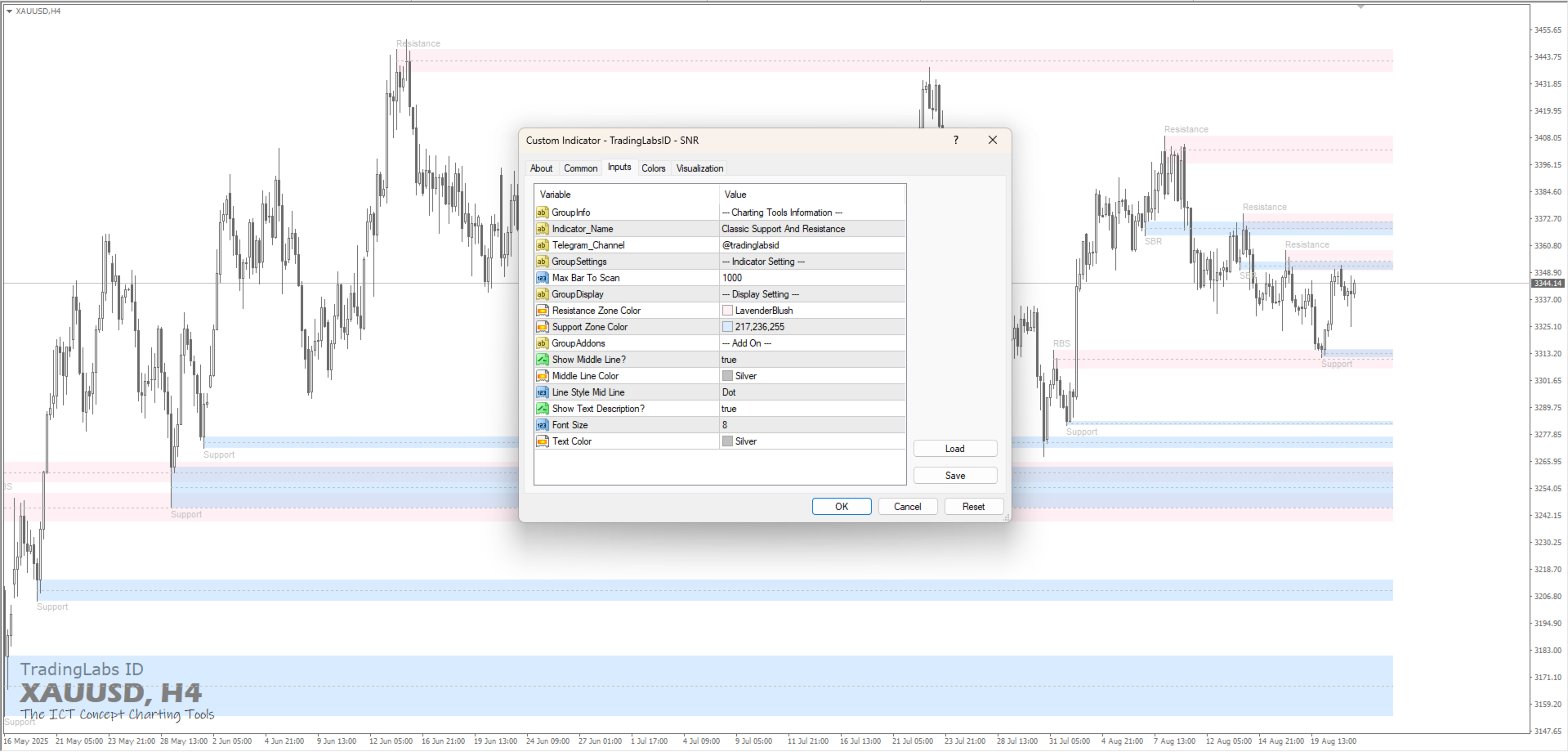The height and width of the screenshot is (752, 1568).
Task: Switch to the About tab
Action: coord(541,168)
